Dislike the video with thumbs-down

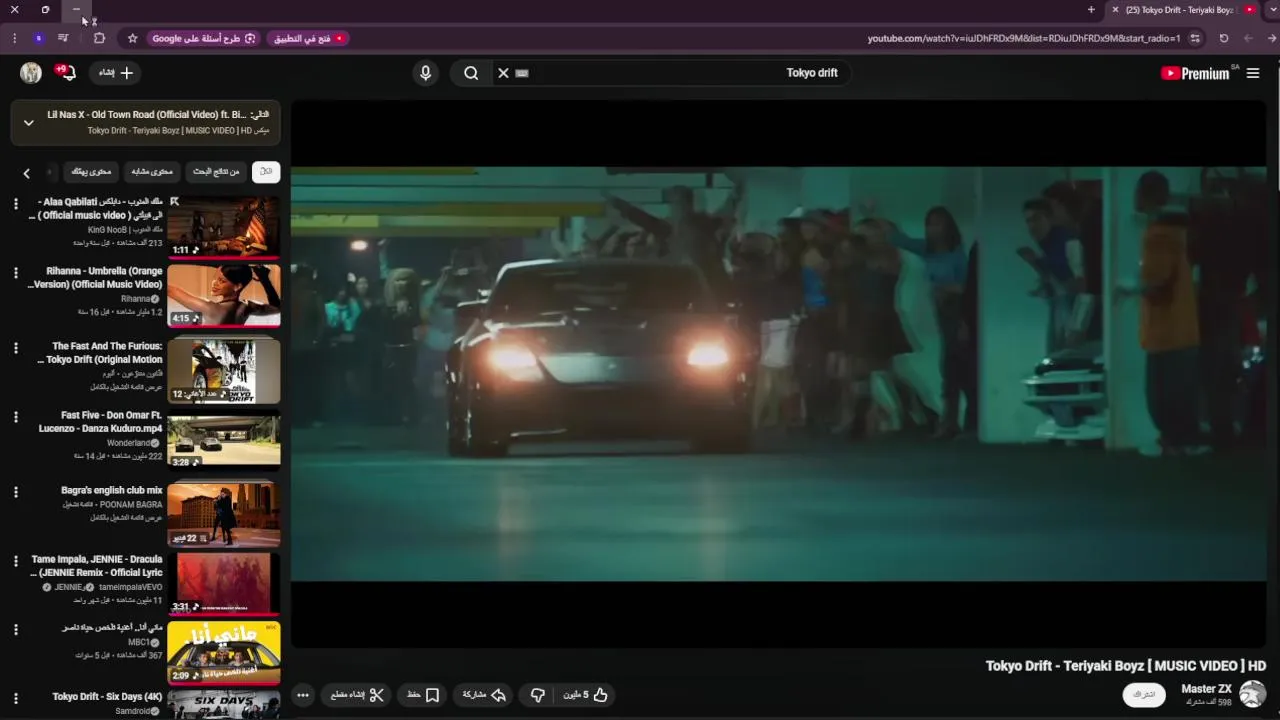[537, 695]
